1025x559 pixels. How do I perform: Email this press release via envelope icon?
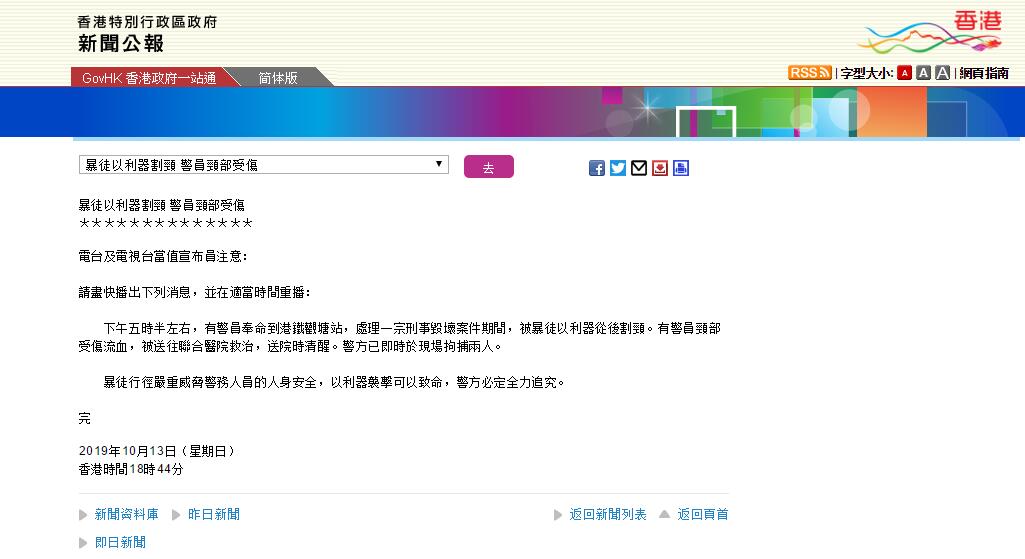tap(639, 168)
